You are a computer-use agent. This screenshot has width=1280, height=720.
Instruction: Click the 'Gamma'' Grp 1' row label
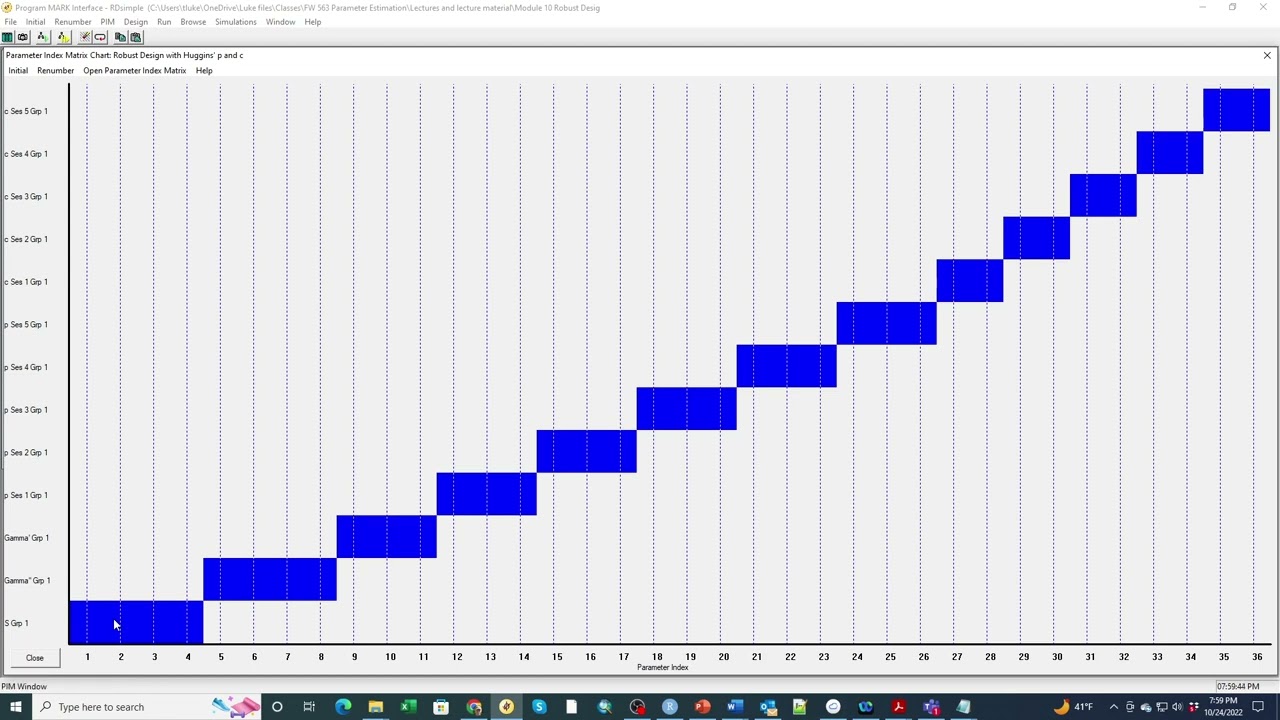click(27, 581)
